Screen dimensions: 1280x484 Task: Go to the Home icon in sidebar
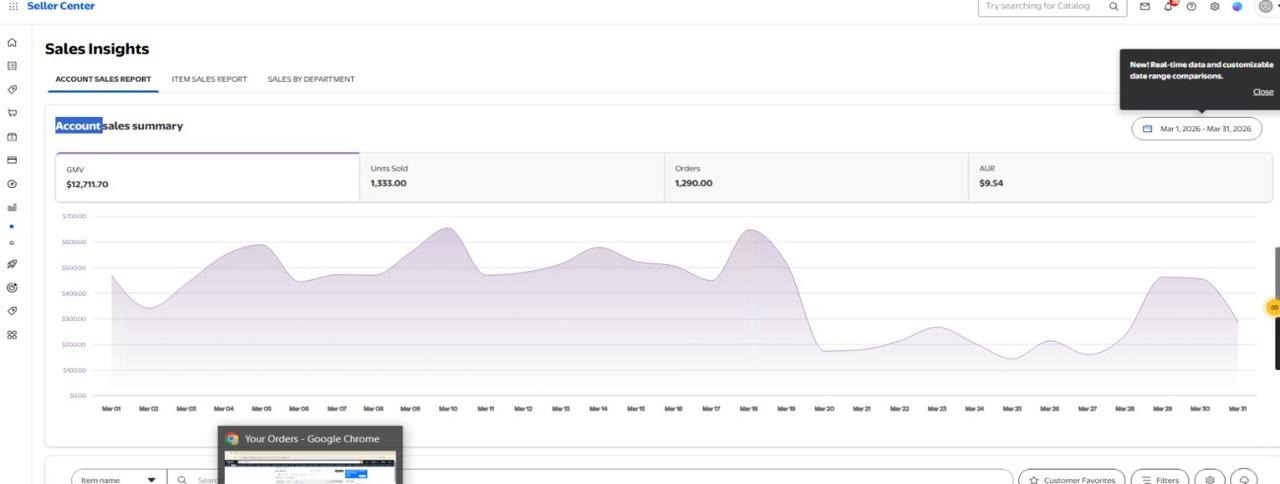(x=12, y=43)
